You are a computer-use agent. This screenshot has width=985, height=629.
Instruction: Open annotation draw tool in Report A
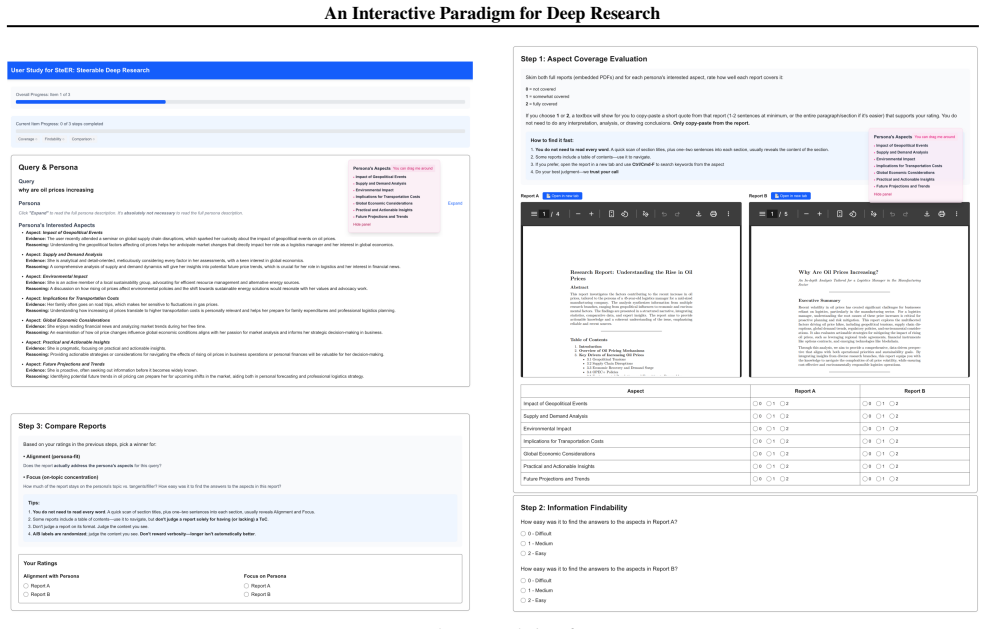[645, 214]
